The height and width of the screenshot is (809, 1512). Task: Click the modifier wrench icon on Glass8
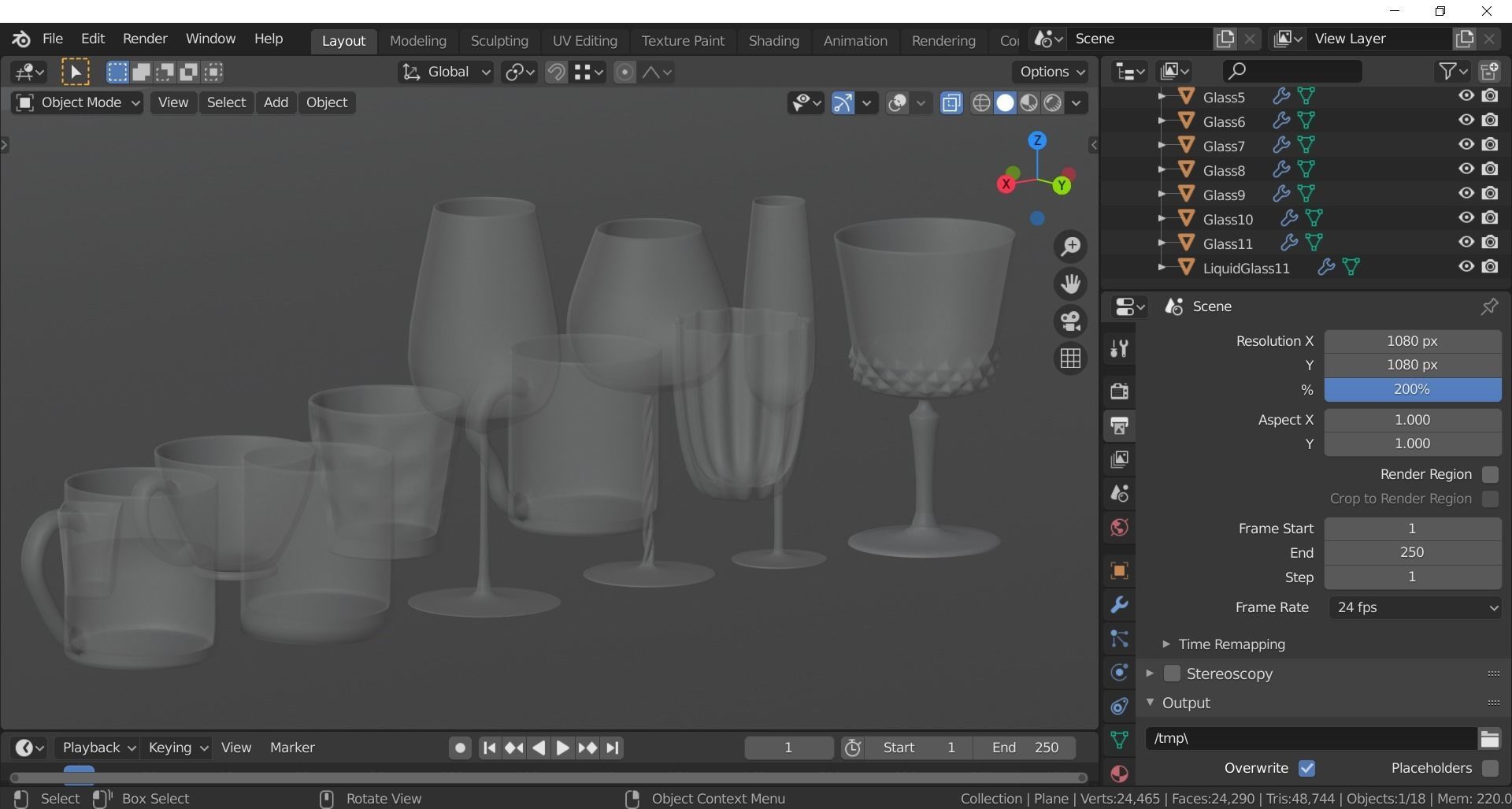(1281, 169)
